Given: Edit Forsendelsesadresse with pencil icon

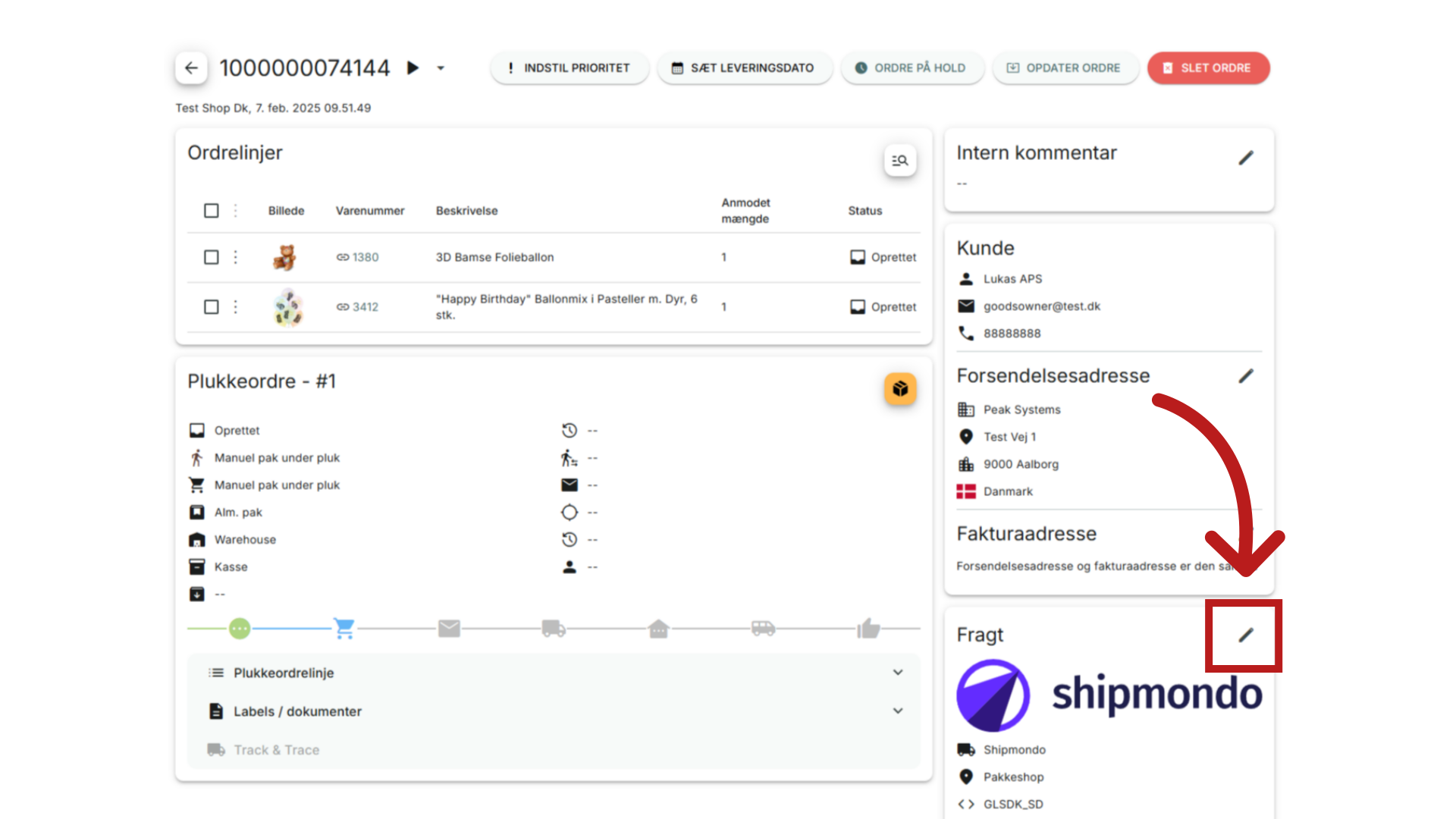Looking at the screenshot, I should click(1246, 376).
